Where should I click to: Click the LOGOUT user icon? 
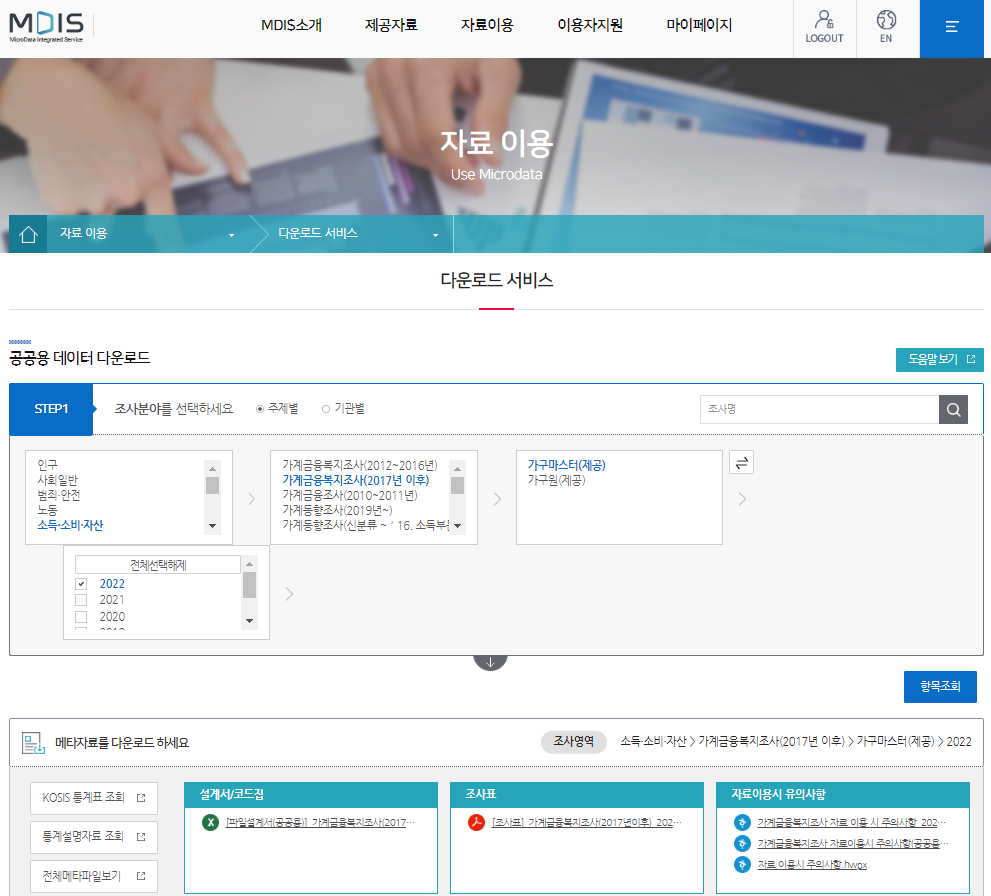pyautogui.click(x=824, y=20)
